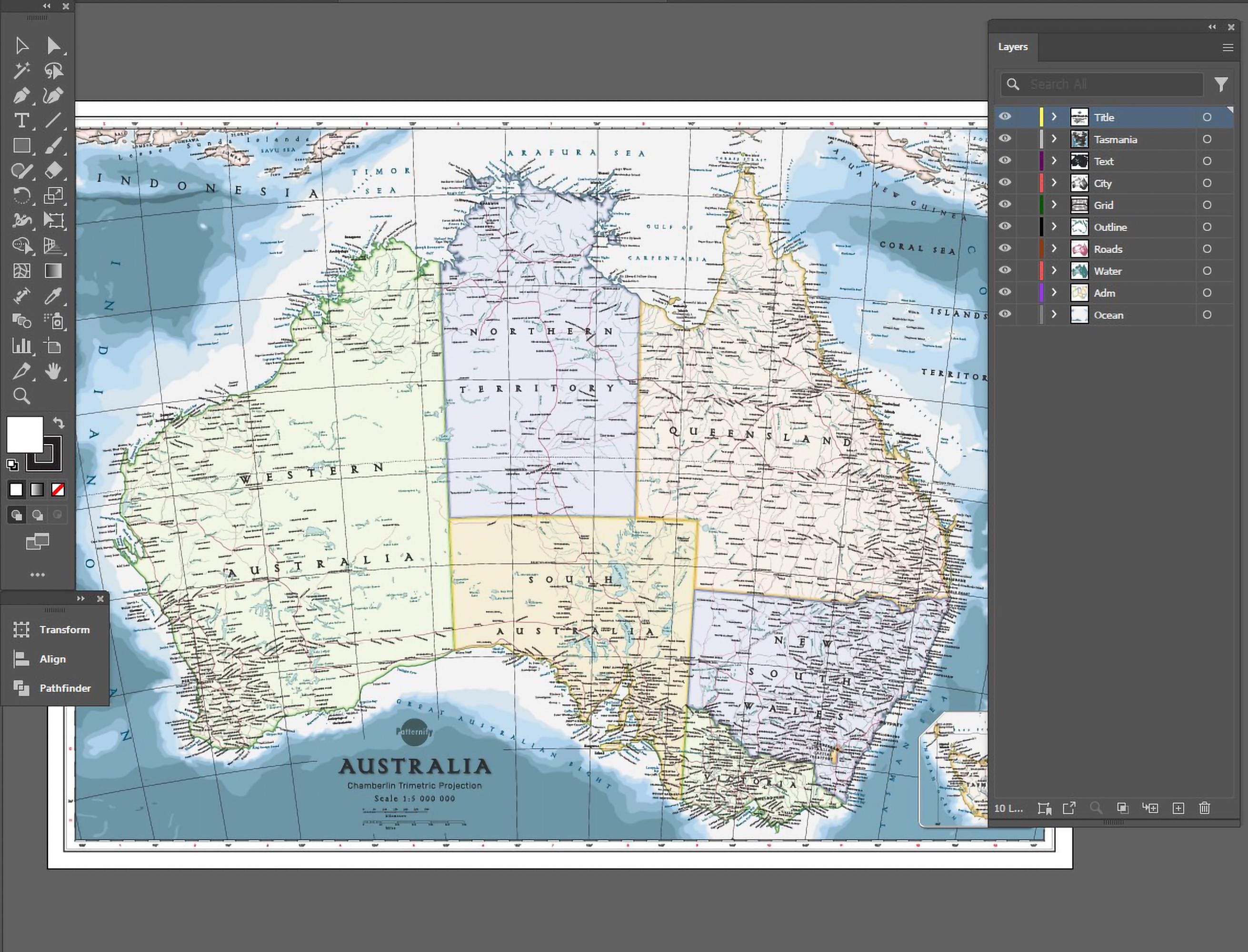The height and width of the screenshot is (952, 1248).
Task: Hide the Roads layer
Action: pos(1005,248)
